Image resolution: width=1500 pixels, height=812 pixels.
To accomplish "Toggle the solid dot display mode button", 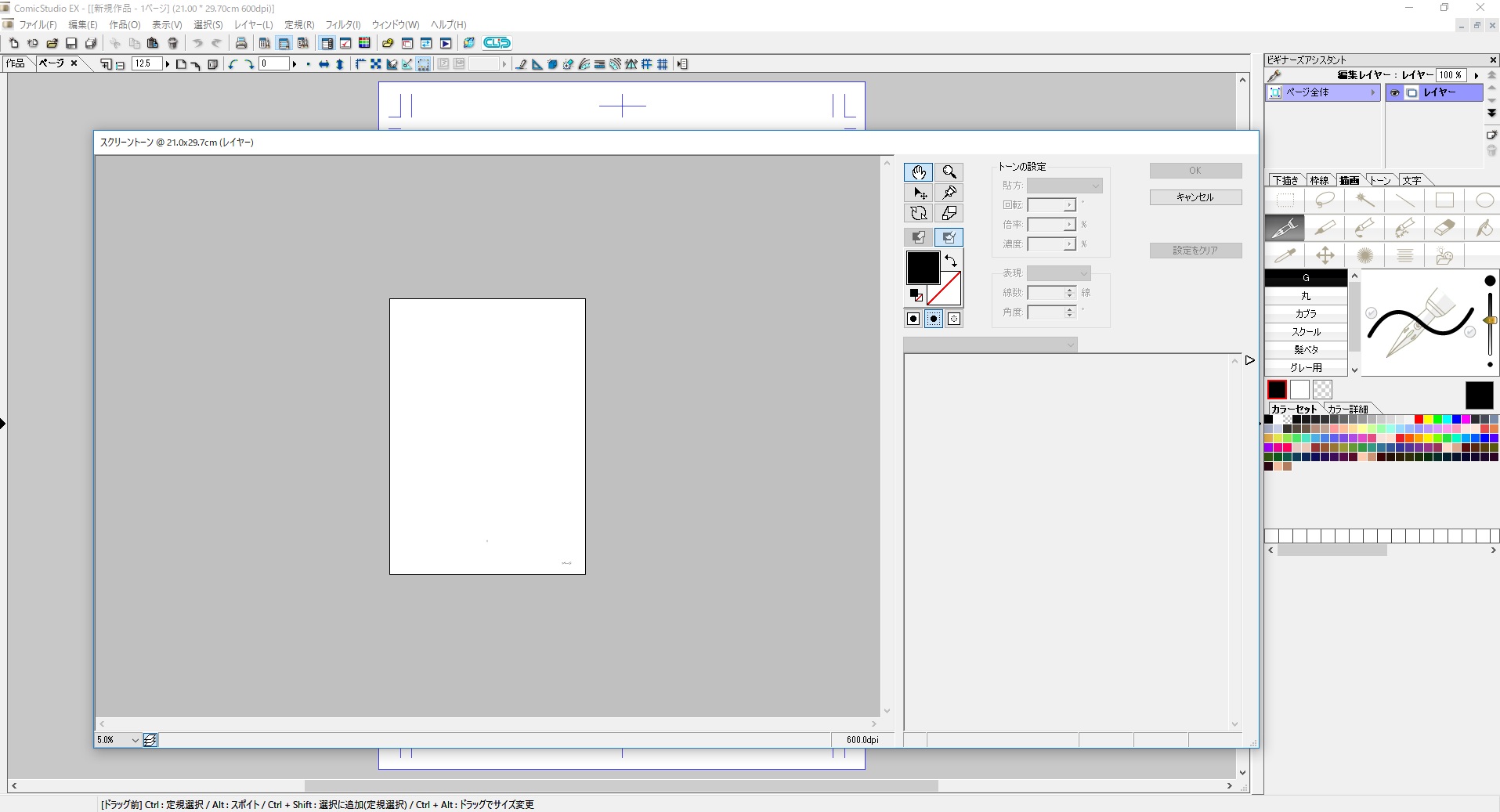I will coord(913,319).
